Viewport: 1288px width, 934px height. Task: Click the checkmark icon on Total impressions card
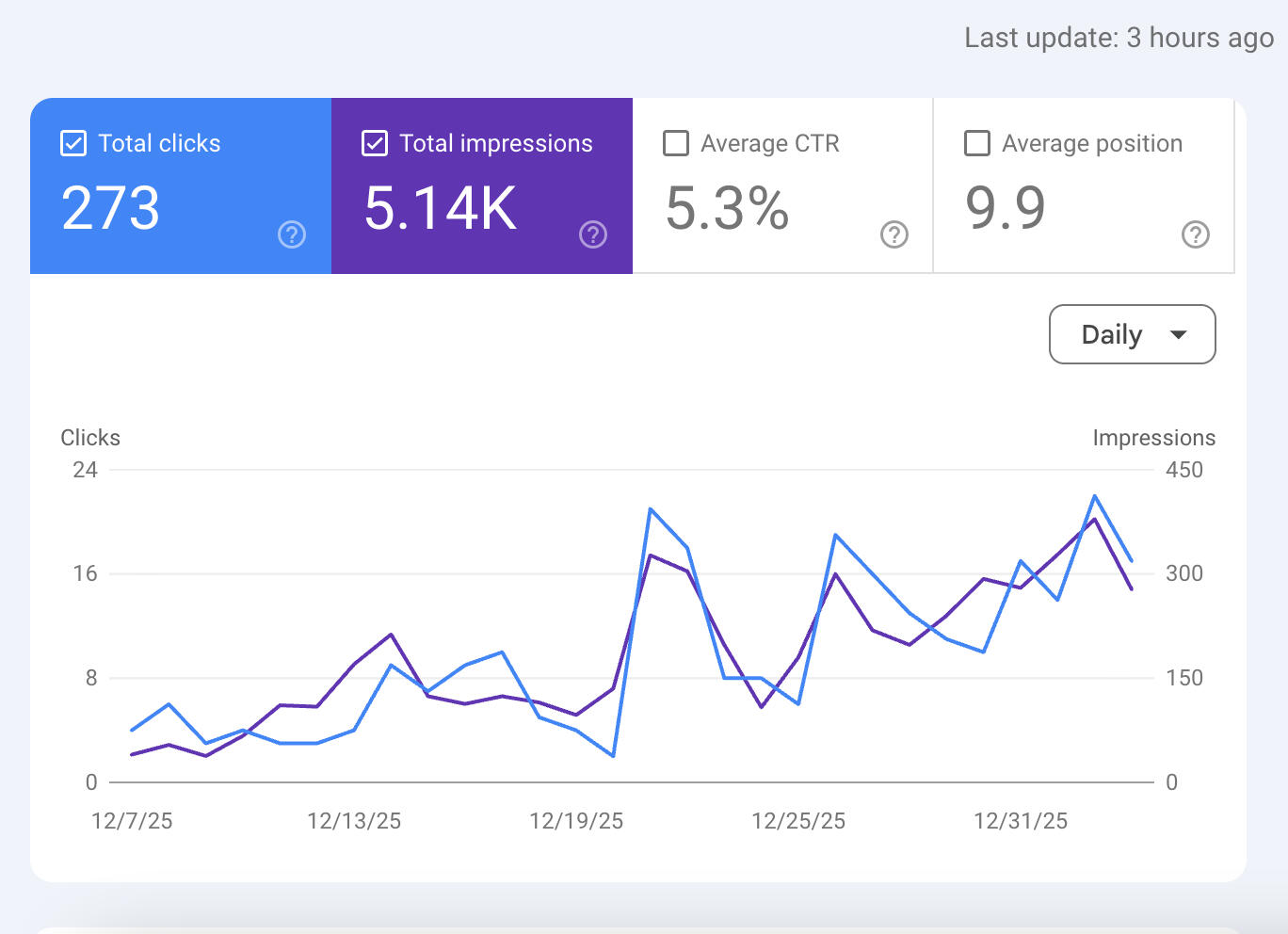pyautogui.click(x=375, y=143)
